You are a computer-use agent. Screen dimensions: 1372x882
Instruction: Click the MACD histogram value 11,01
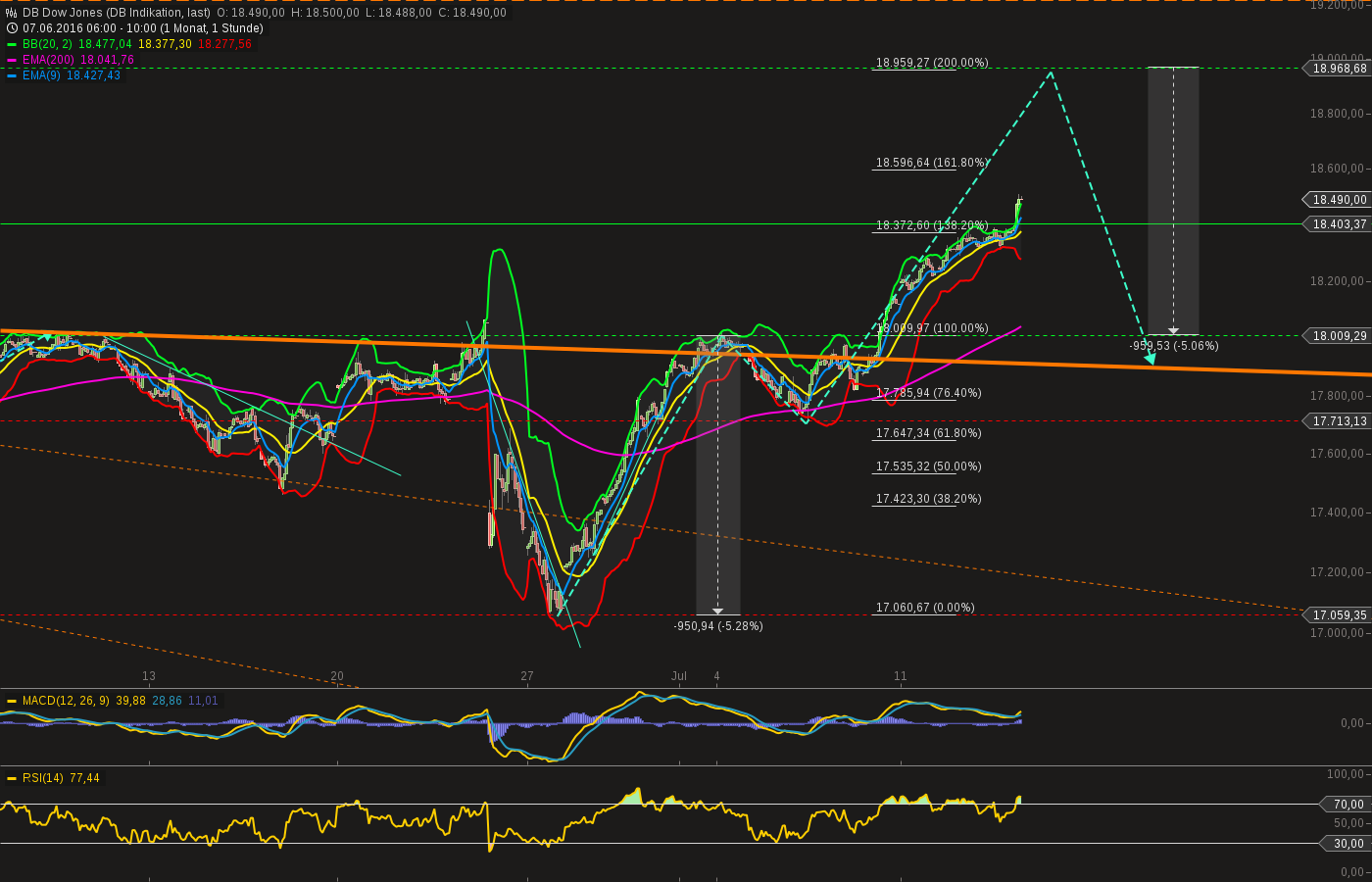tap(204, 701)
